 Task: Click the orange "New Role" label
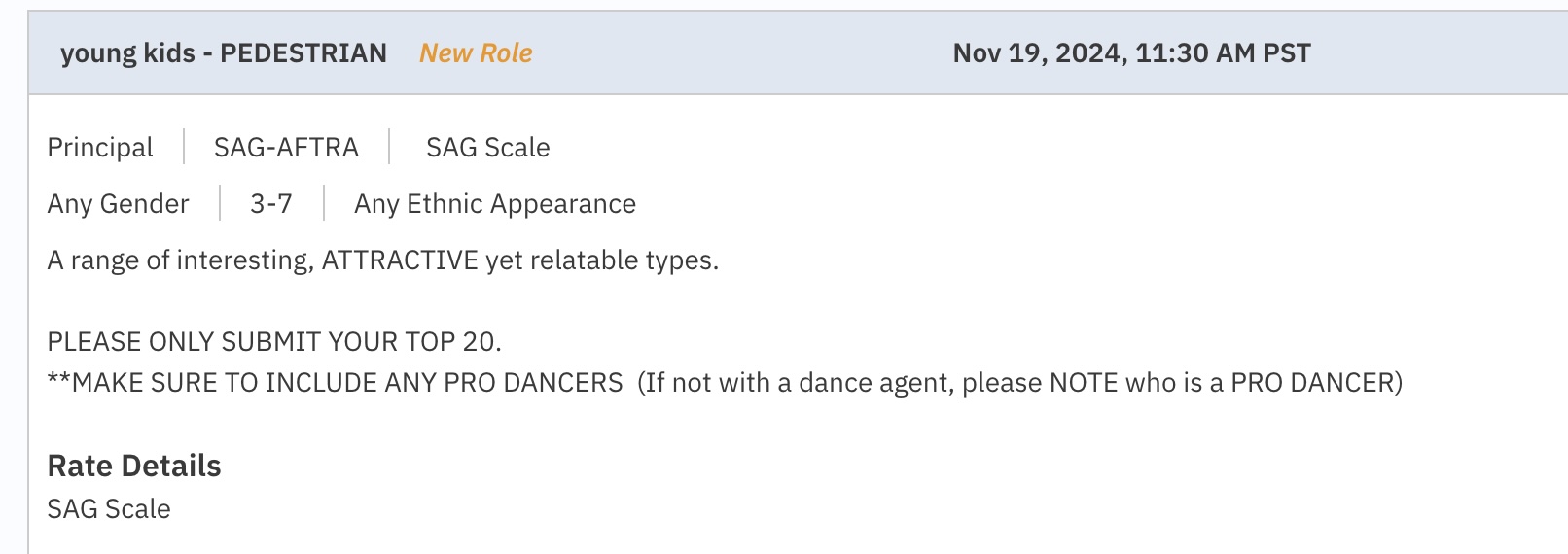[x=476, y=53]
